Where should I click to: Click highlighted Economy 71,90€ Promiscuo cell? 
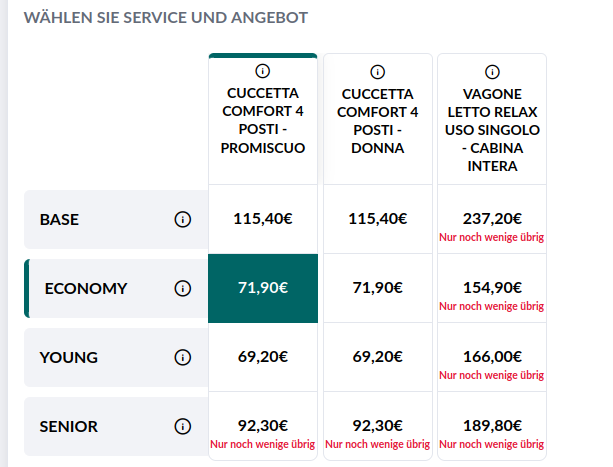pyautogui.click(x=263, y=288)
